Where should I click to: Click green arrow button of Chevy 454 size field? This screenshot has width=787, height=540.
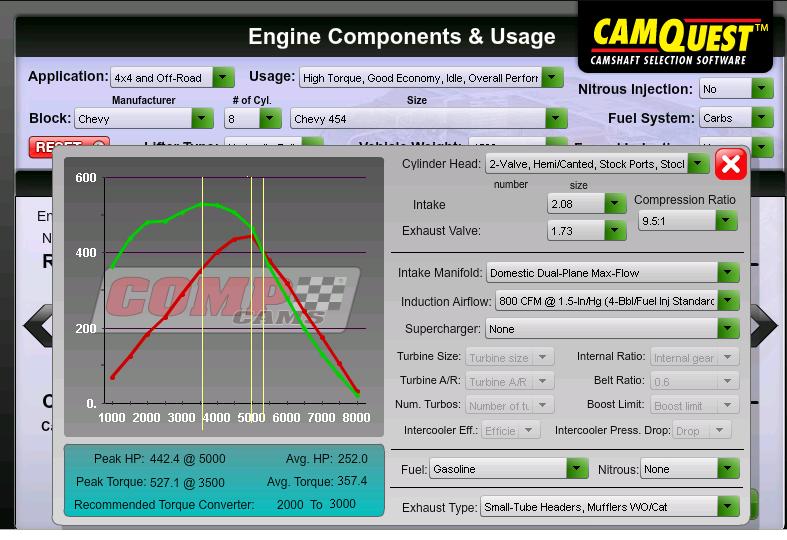(x=557, y=119)
